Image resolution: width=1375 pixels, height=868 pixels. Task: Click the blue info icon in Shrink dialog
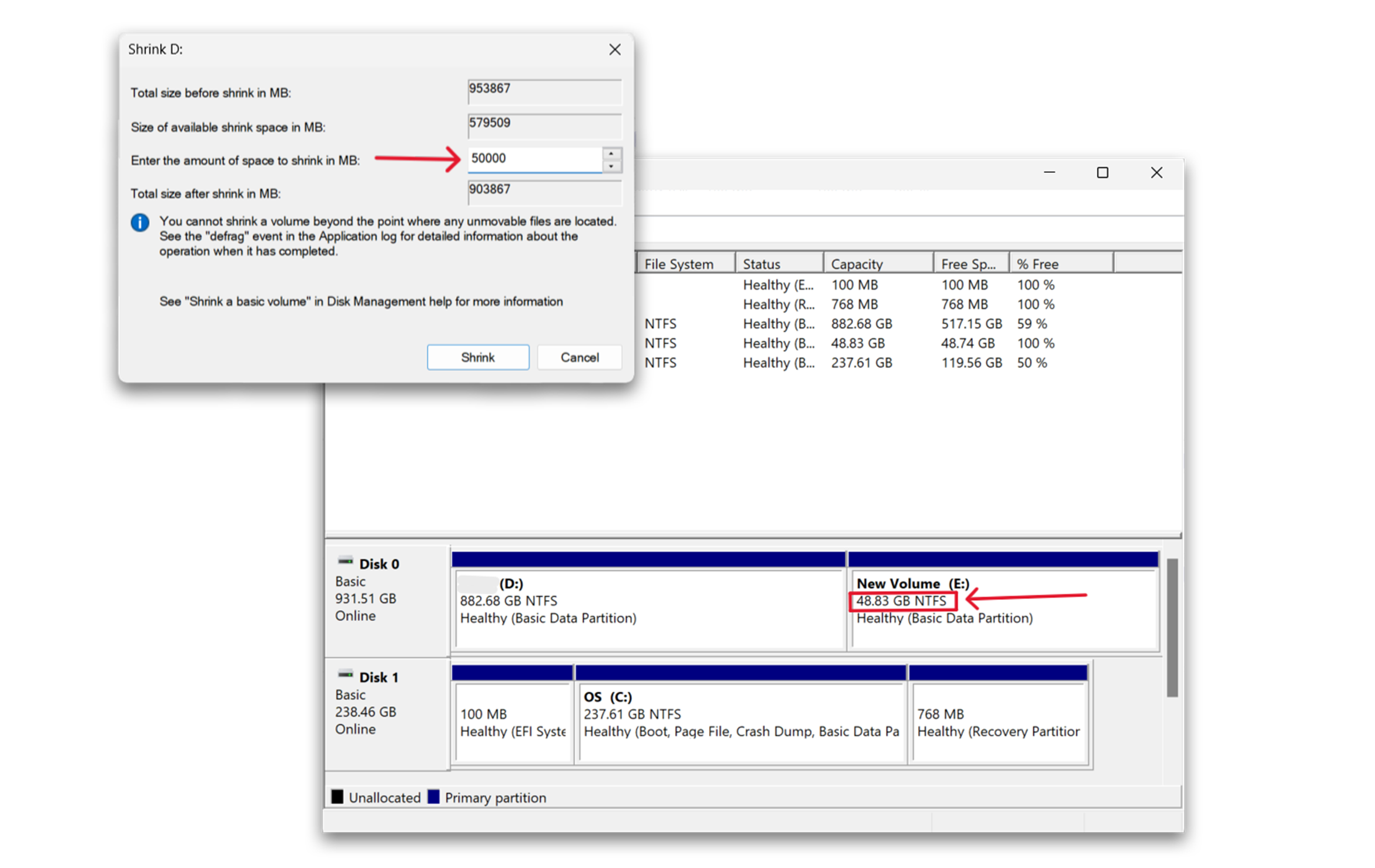139,223
